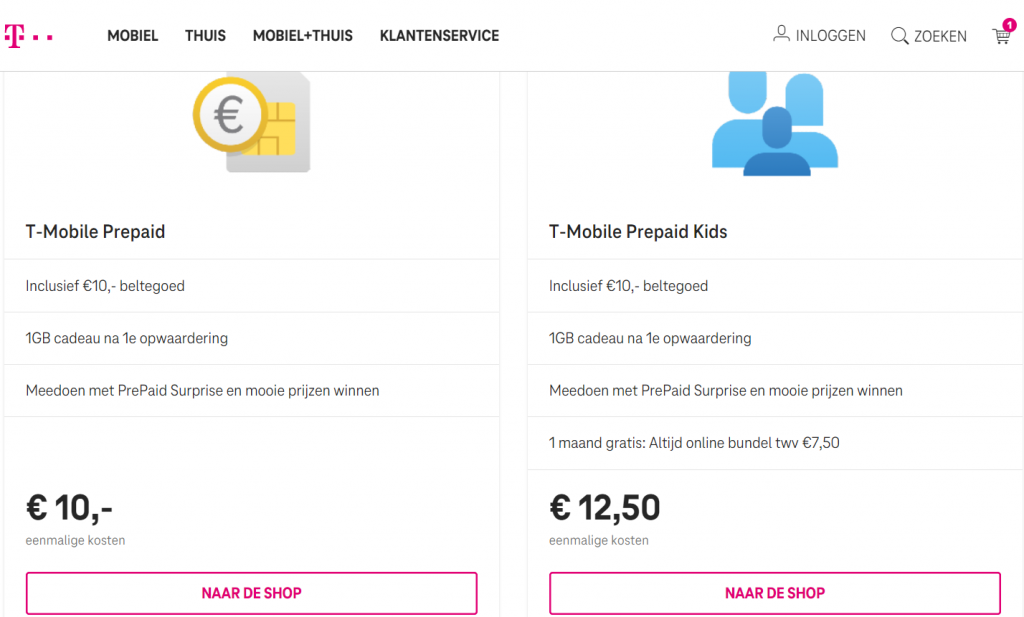Screen dimensions: 1024x617
Task: Click the T-Mobile logo
Action: point(28,36)
